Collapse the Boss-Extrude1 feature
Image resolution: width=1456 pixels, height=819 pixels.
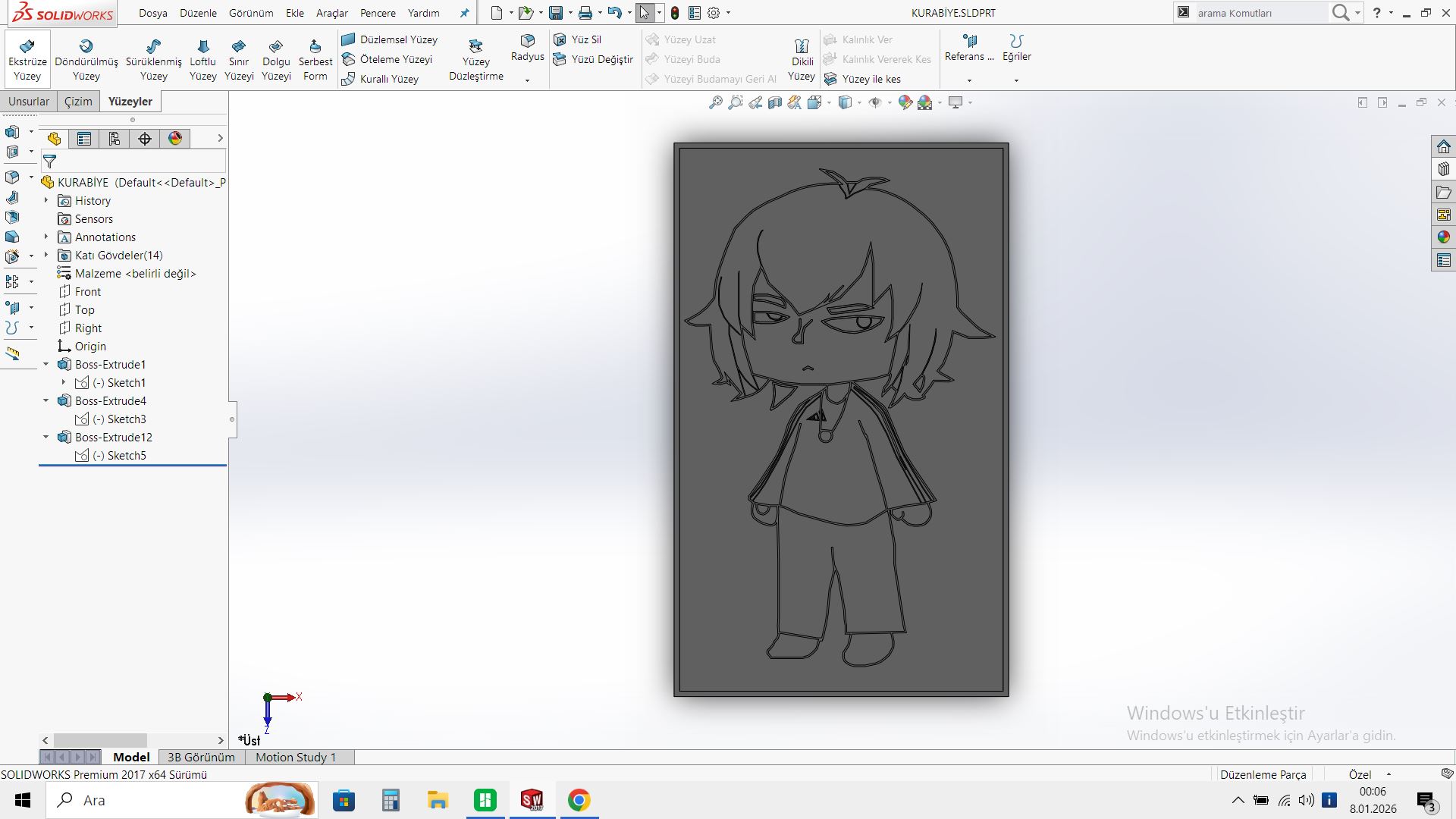(45, 365)
